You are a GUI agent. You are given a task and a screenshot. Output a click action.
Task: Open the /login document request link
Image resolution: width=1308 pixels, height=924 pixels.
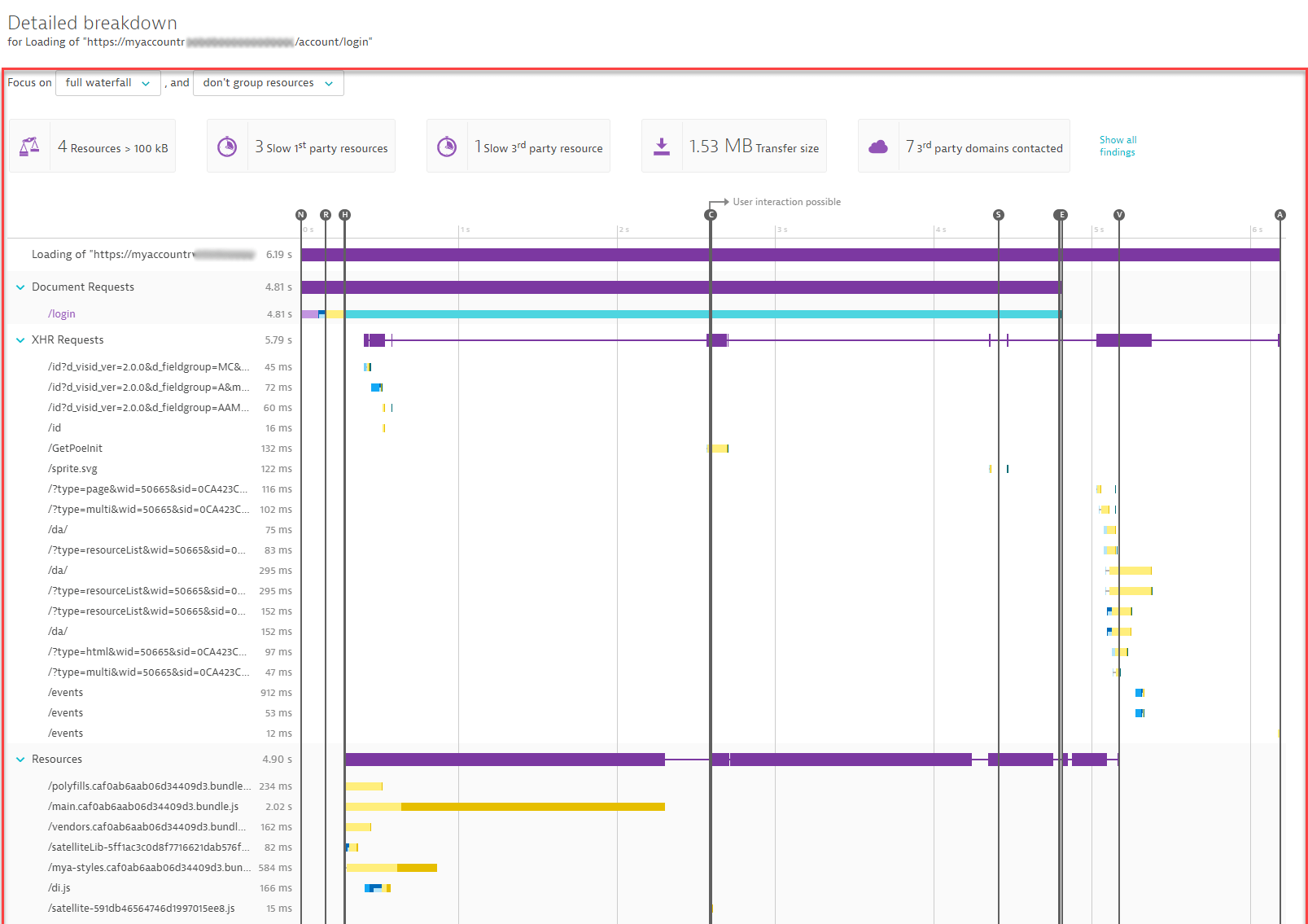click(62, 314)
